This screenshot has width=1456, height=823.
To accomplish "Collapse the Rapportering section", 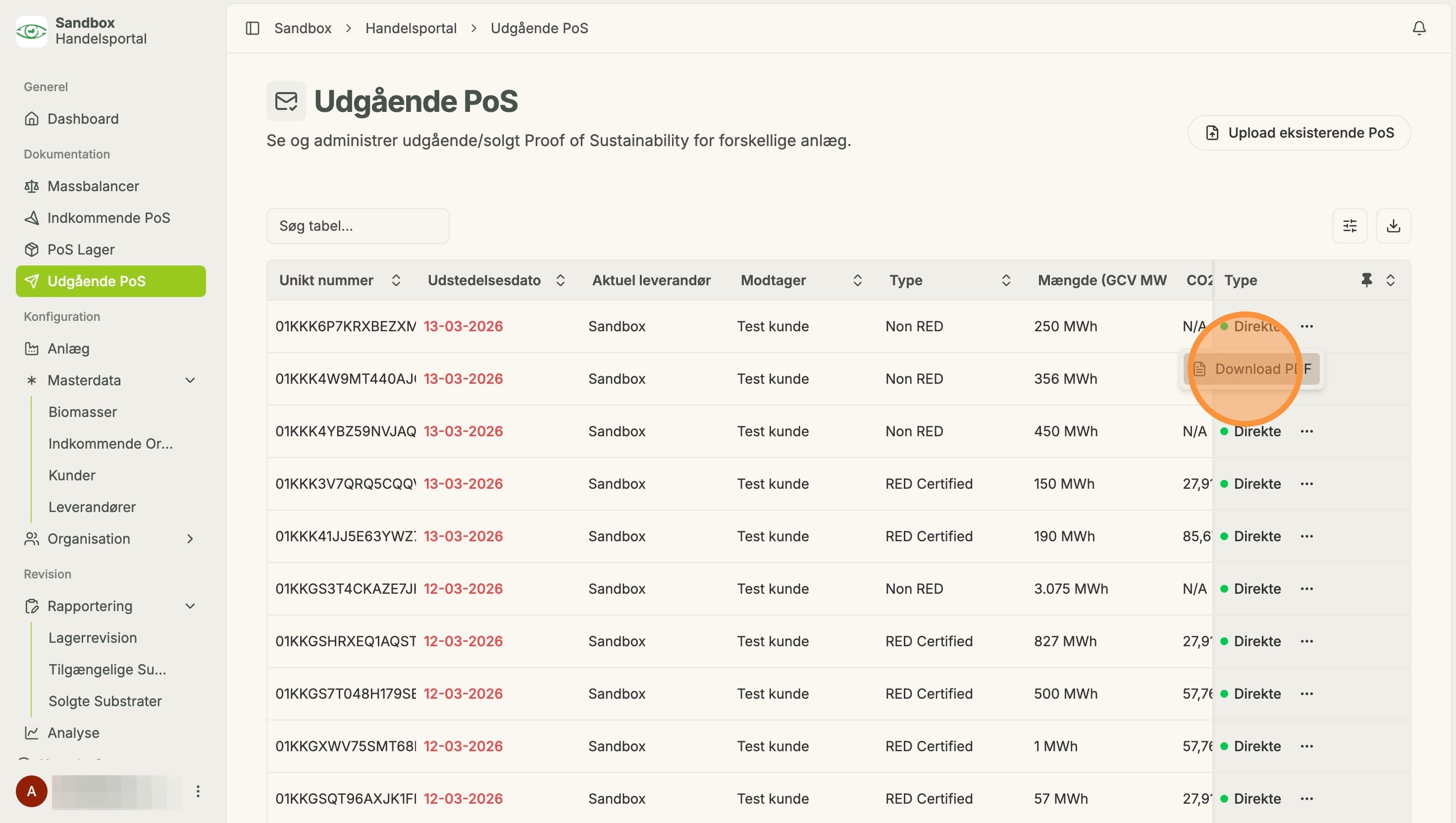I will pyautogui.click(x=190, y=606).
